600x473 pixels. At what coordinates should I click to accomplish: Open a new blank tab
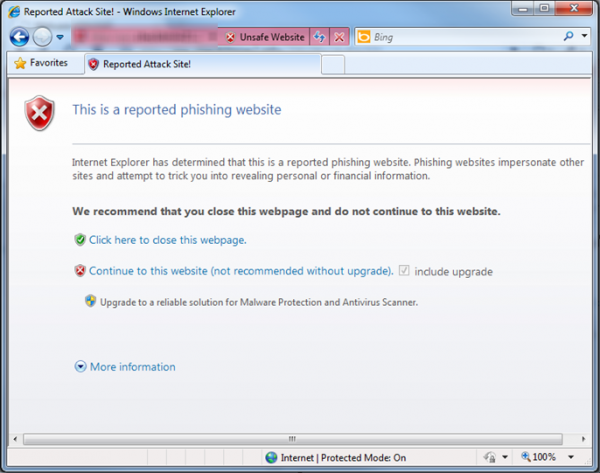333,64
